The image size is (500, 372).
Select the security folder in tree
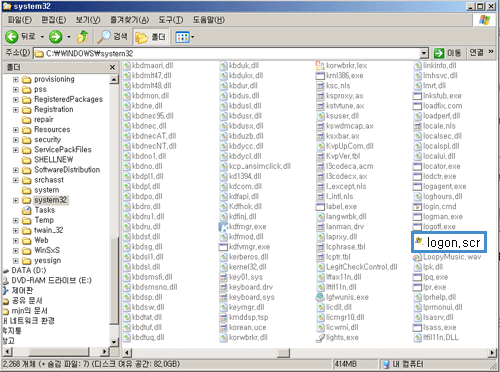click(48, 140)
